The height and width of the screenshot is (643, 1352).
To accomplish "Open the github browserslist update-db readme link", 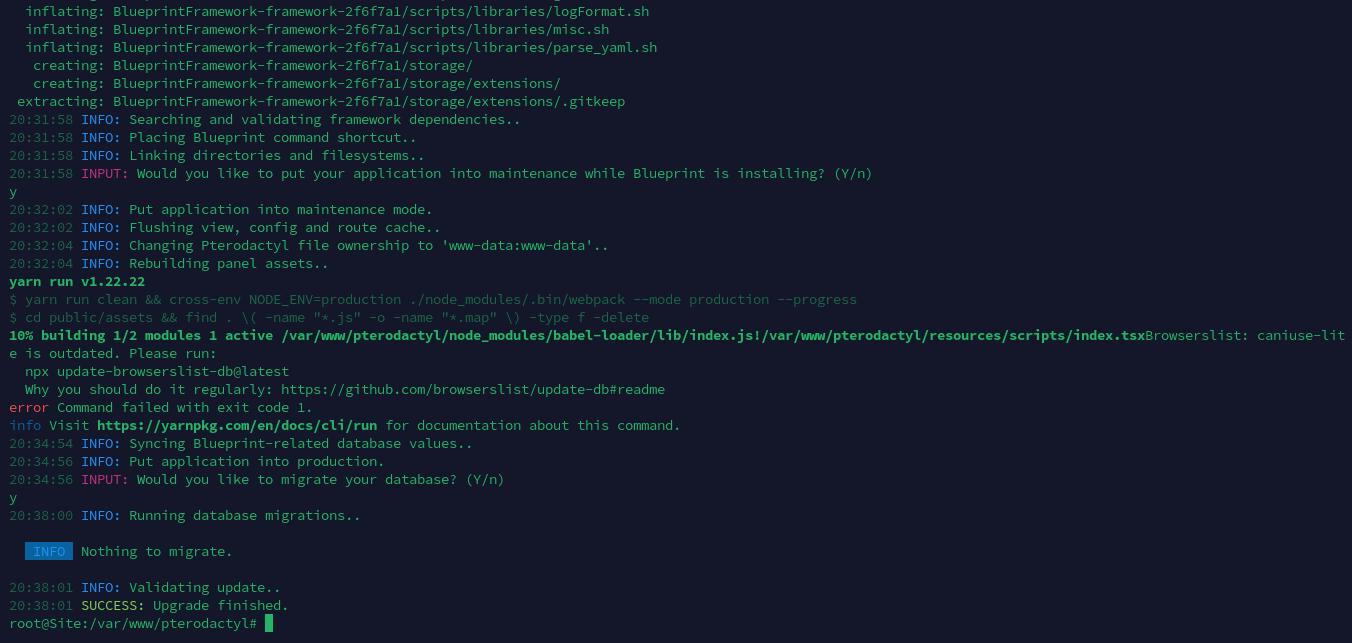I will coord(473,389).
